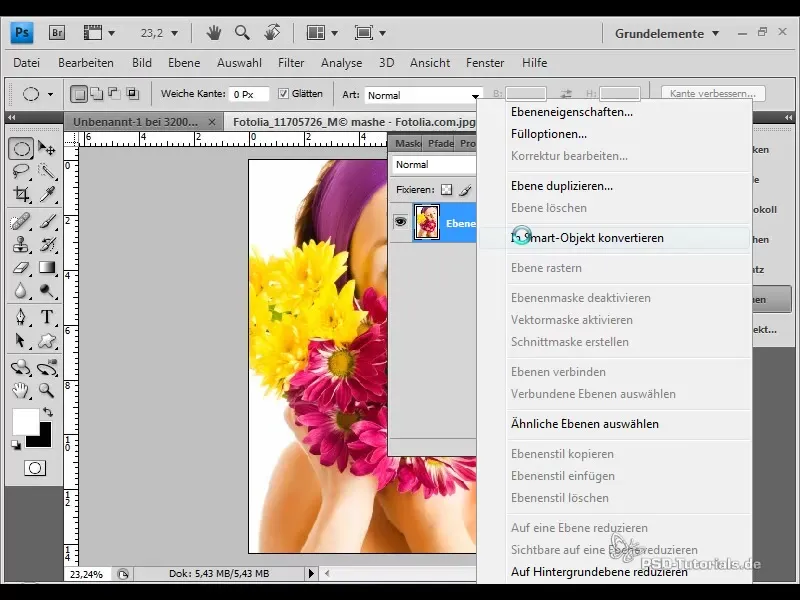Choose Ebeneneigenschaften from context menu
This screenshot has width=800, height=600.
[x=615, y=112]
